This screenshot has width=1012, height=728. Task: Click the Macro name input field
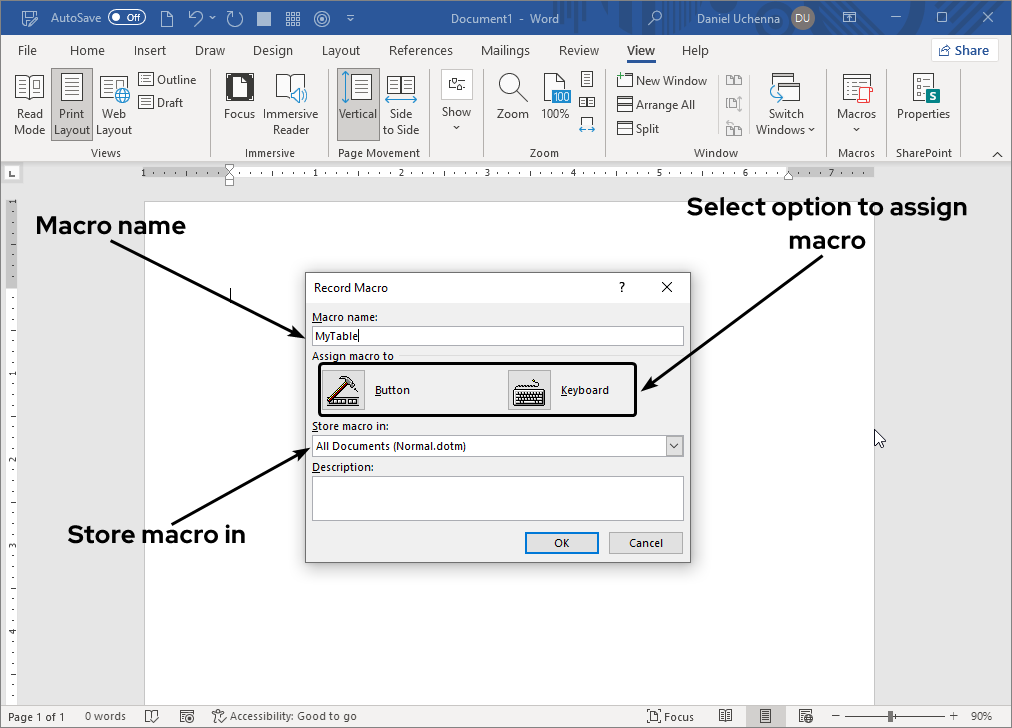497,335
